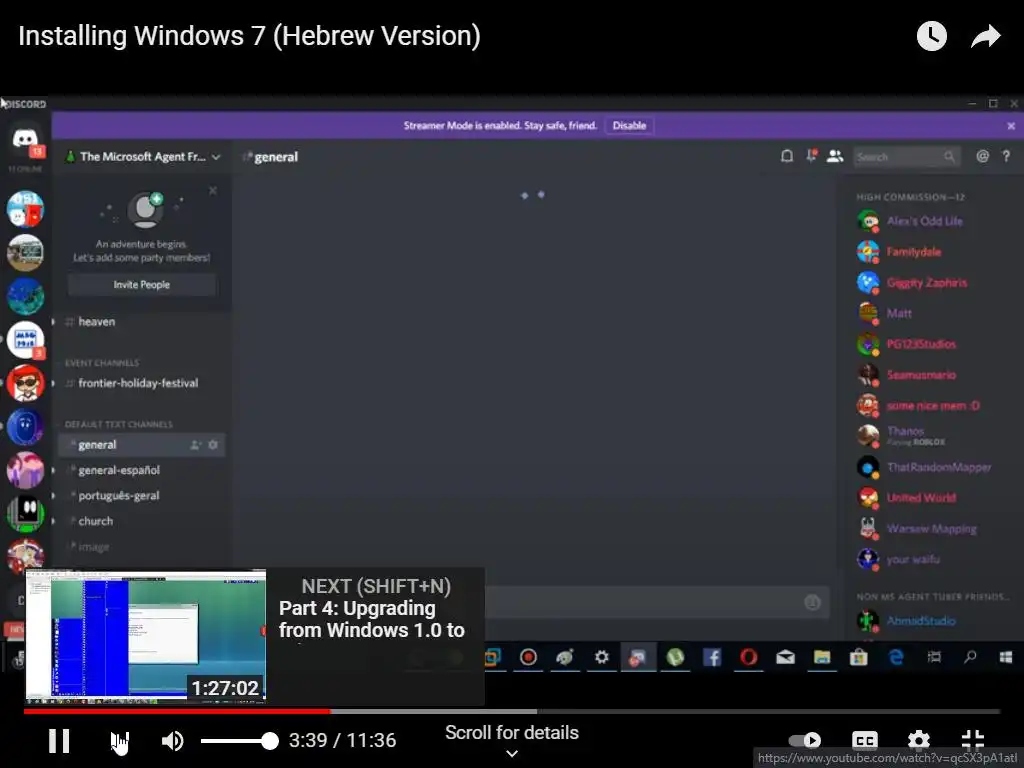Click the video title 'Installing Windows 7 (Hebrew Version)'

tap(249, 36)
